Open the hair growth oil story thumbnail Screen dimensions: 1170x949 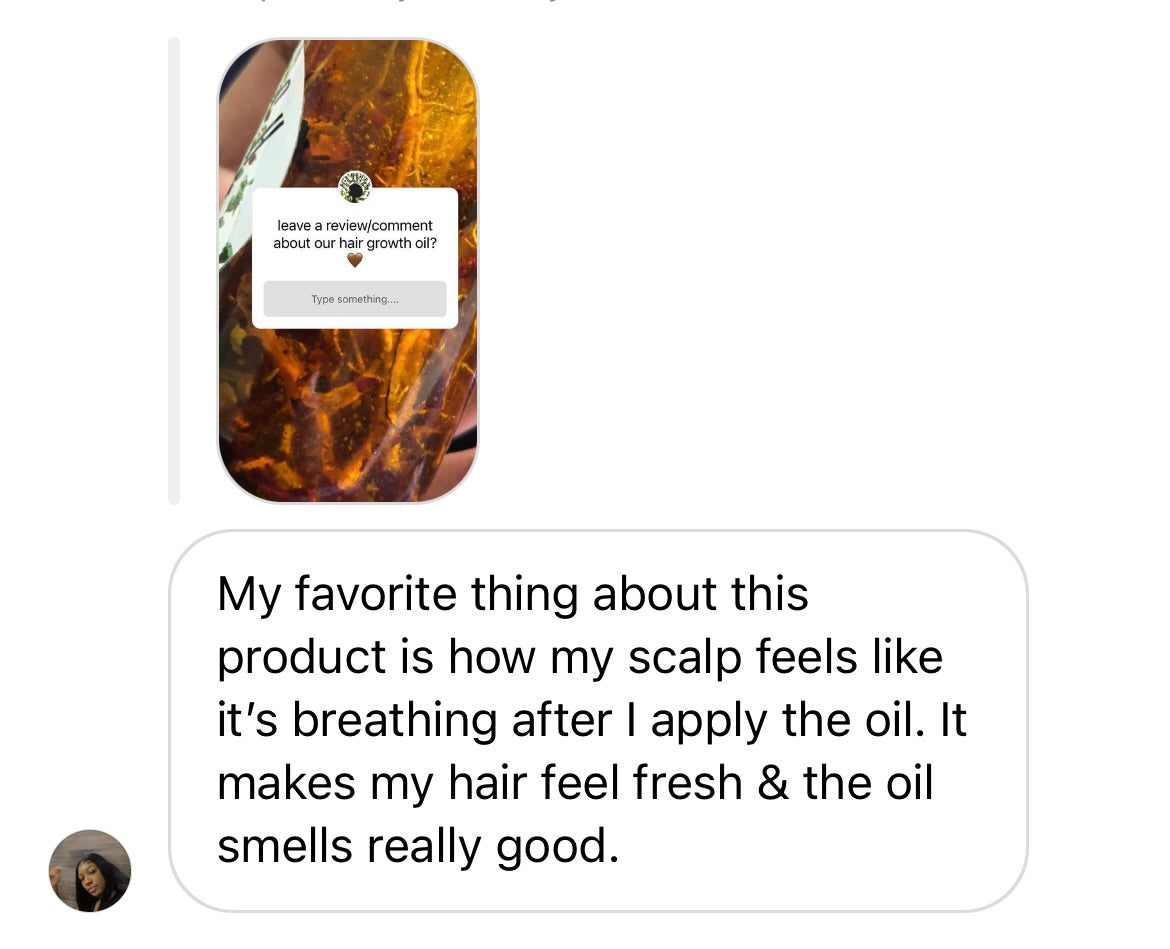point(348,271)
